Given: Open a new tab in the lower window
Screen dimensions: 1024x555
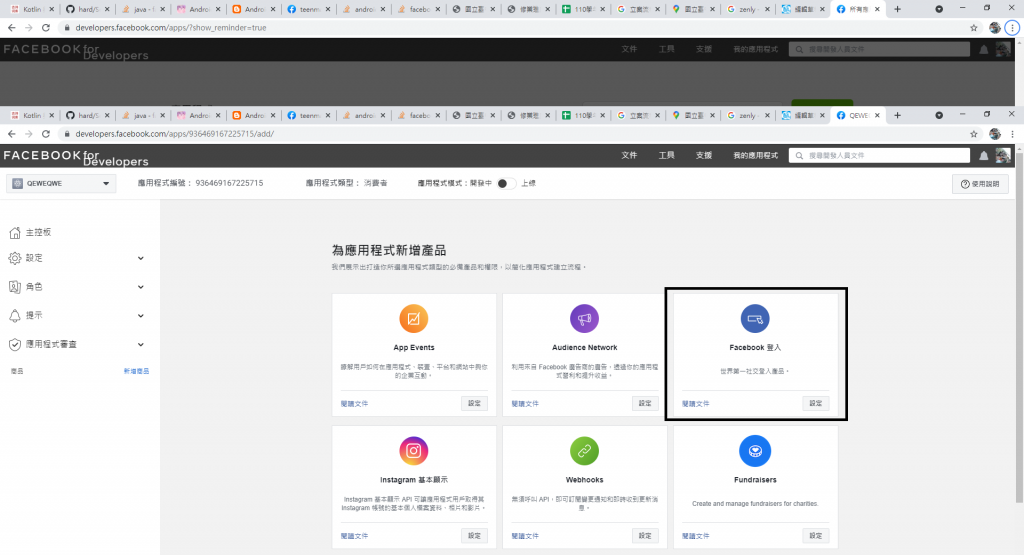Looking at the screenshot, I should coord(897,116).
